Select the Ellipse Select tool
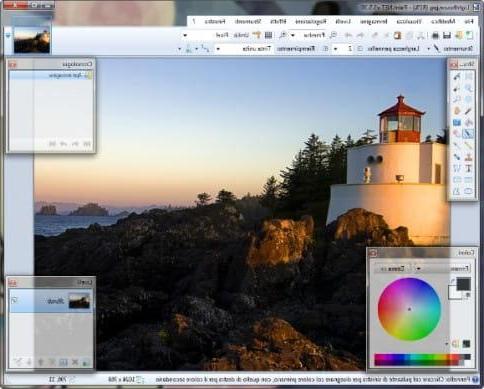The height and width of the screenshot is (389, 484). tap(468, 99)
